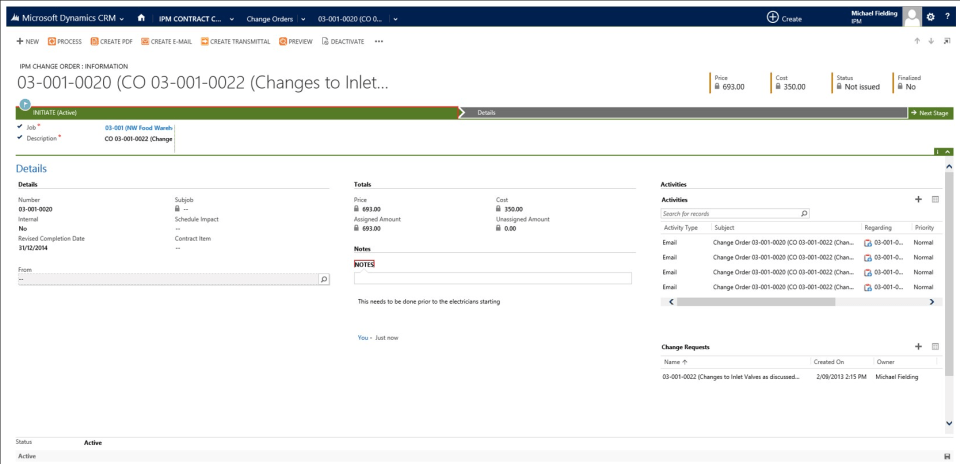Viewport: 960px width, 464px height.
Task: Select the Details process stage
Action: 683,113
